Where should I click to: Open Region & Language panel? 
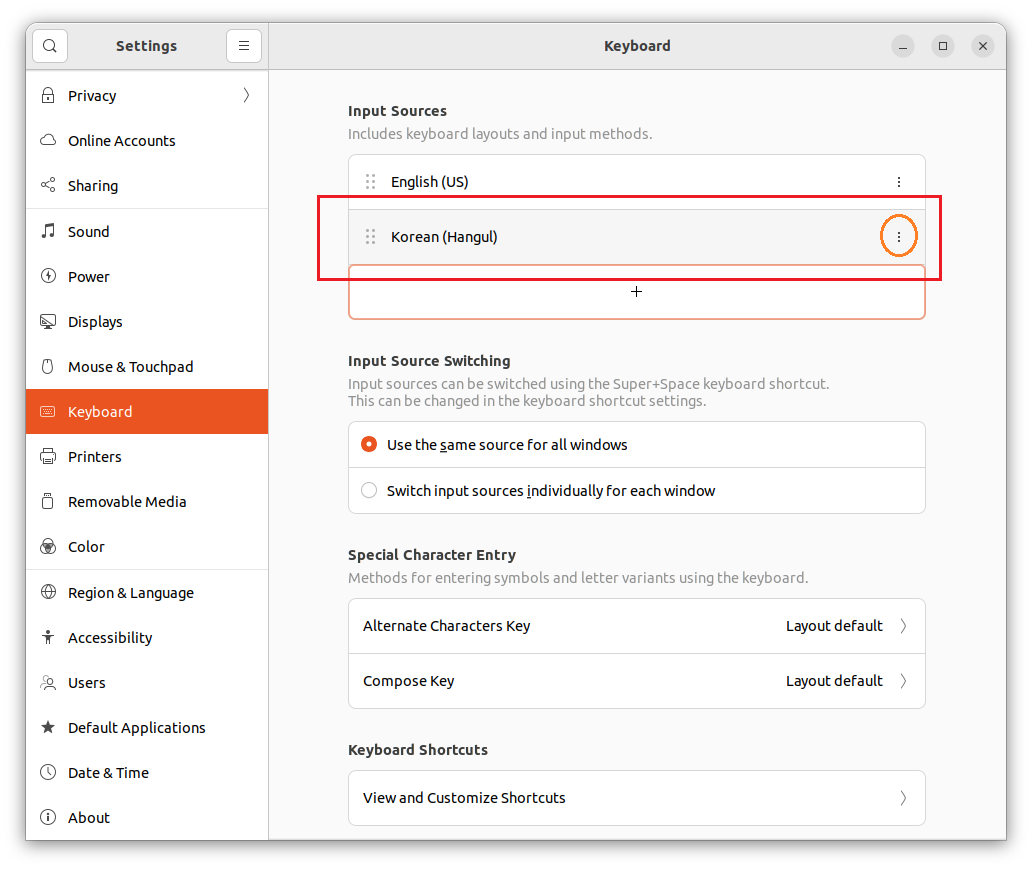click(x=147, y=592)
